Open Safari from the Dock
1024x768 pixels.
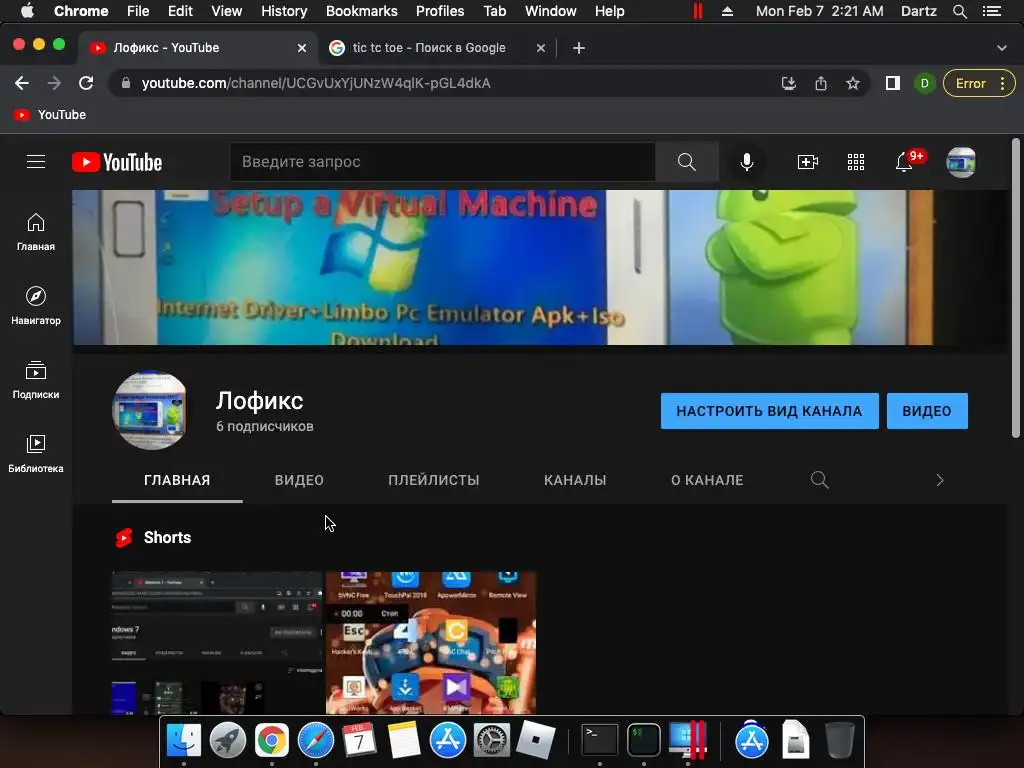[x=316, y=740]
